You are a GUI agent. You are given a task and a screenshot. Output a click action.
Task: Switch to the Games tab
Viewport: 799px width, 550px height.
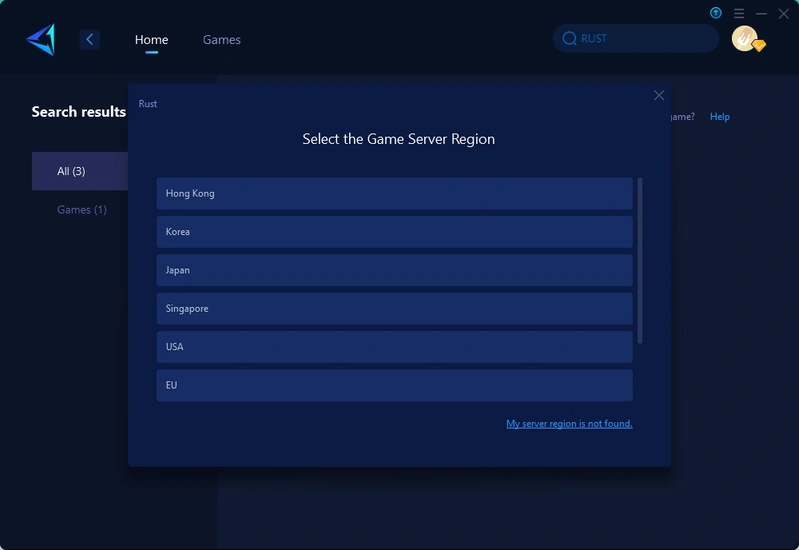pos(221,40)
